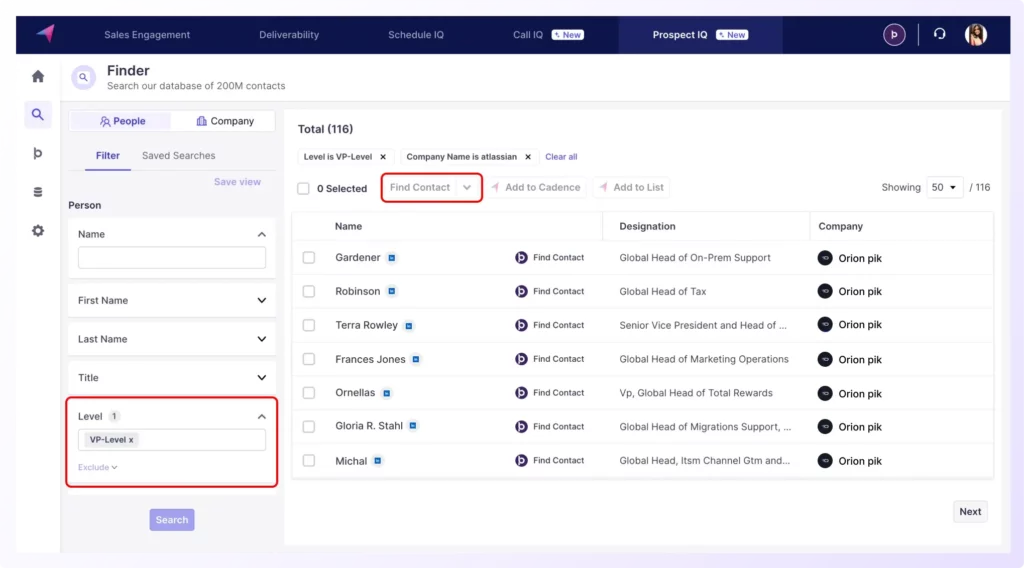1024x568 pixels.
Task: Open the user profile avatar
Action: [976, 35]
